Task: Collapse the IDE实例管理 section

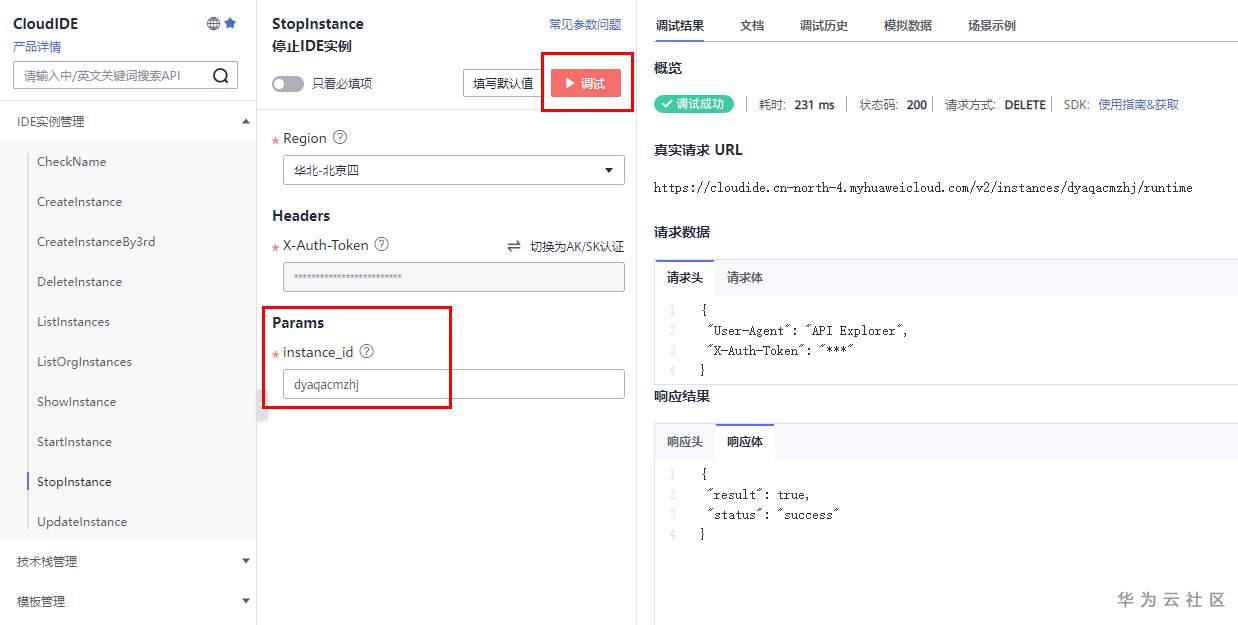Action: tap(128, 121)
